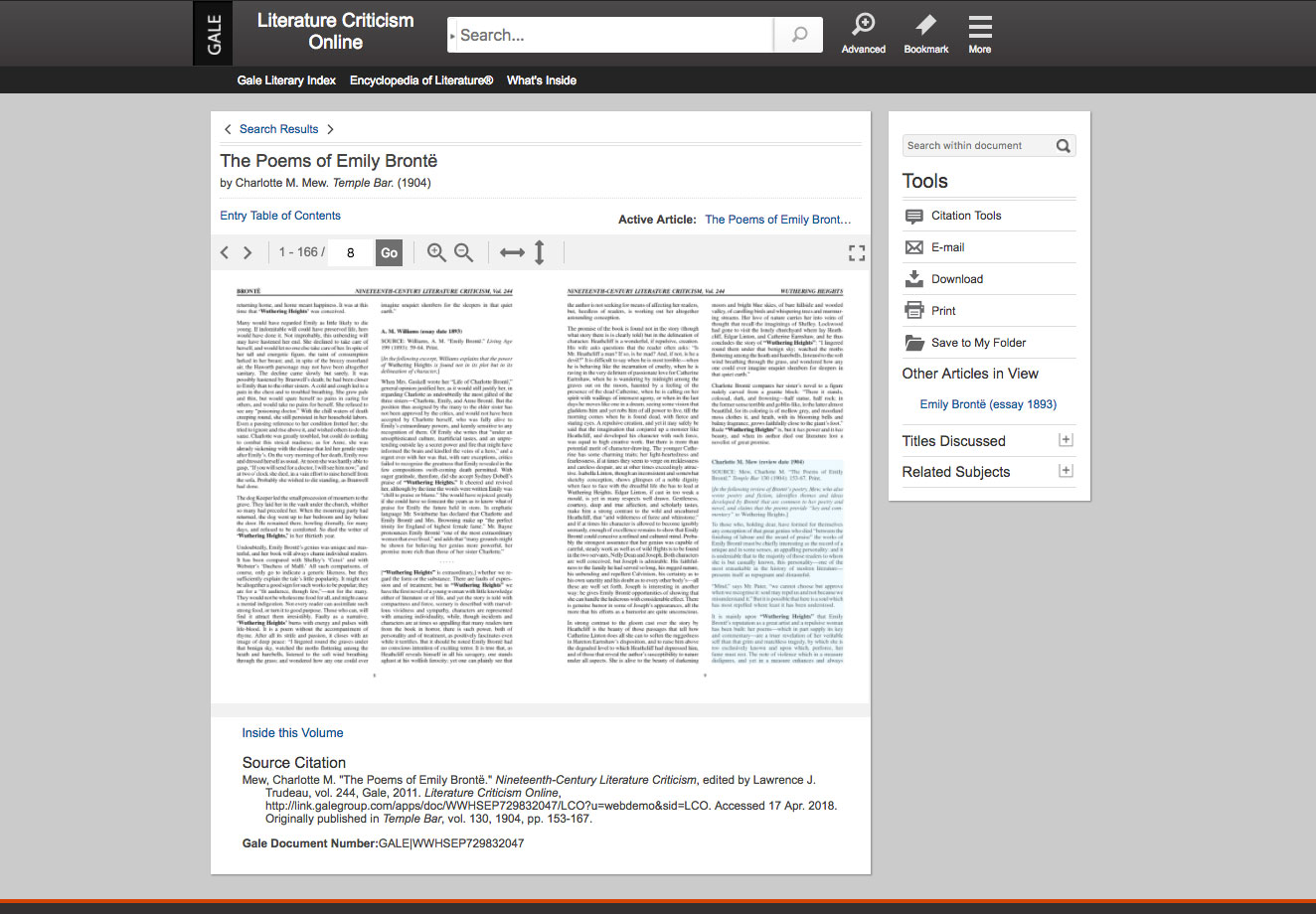Click the Go page button

pos(389,252)
